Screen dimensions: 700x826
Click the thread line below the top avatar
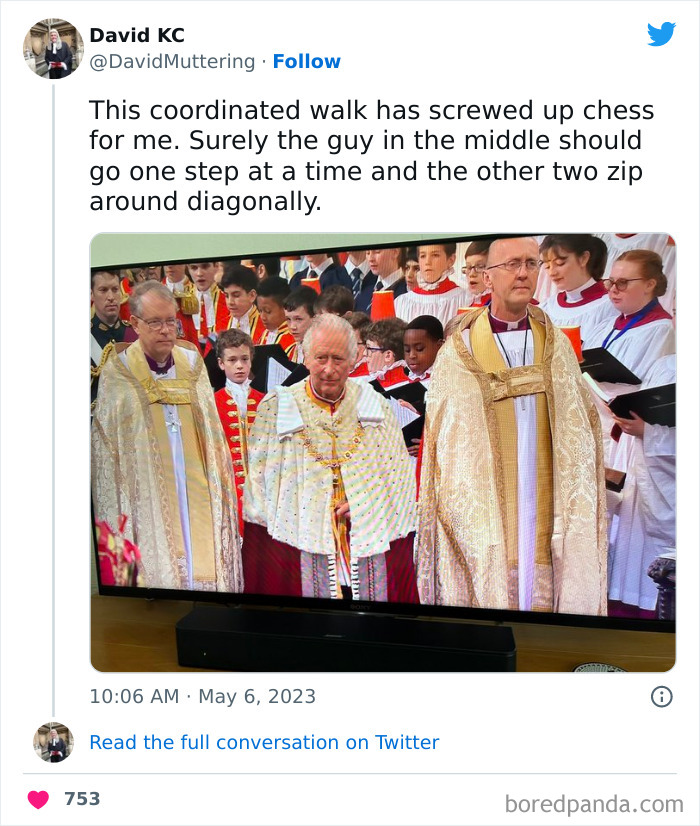53,400
